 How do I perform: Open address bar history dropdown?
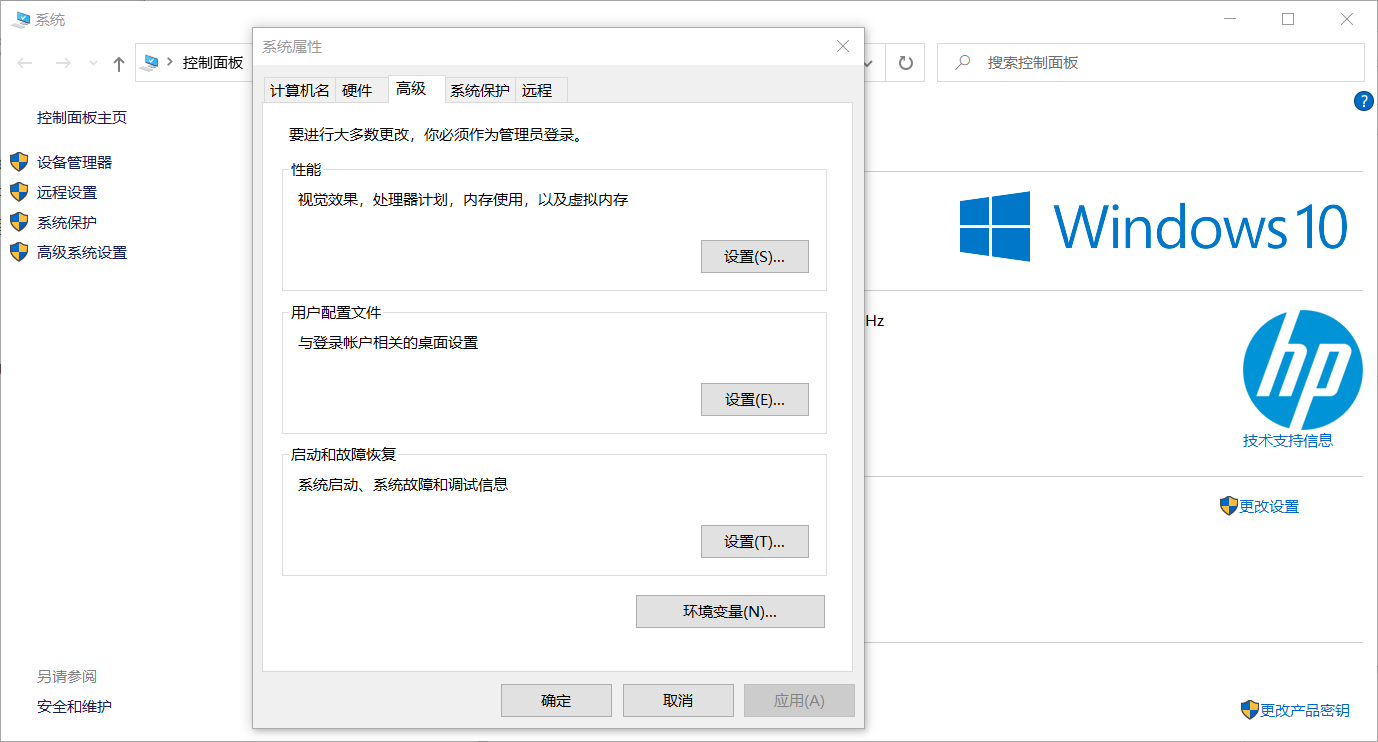pyautogui.click(x=869, y=63)
